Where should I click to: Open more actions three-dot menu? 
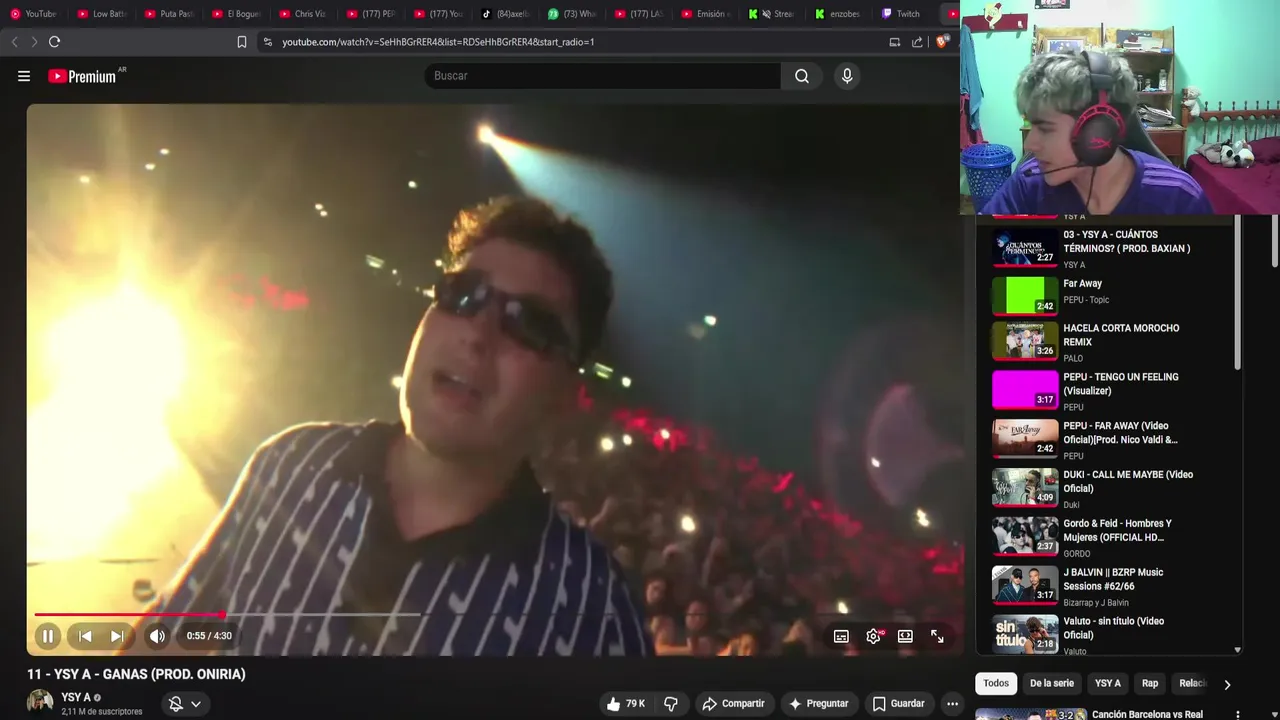tap(952, 704)
